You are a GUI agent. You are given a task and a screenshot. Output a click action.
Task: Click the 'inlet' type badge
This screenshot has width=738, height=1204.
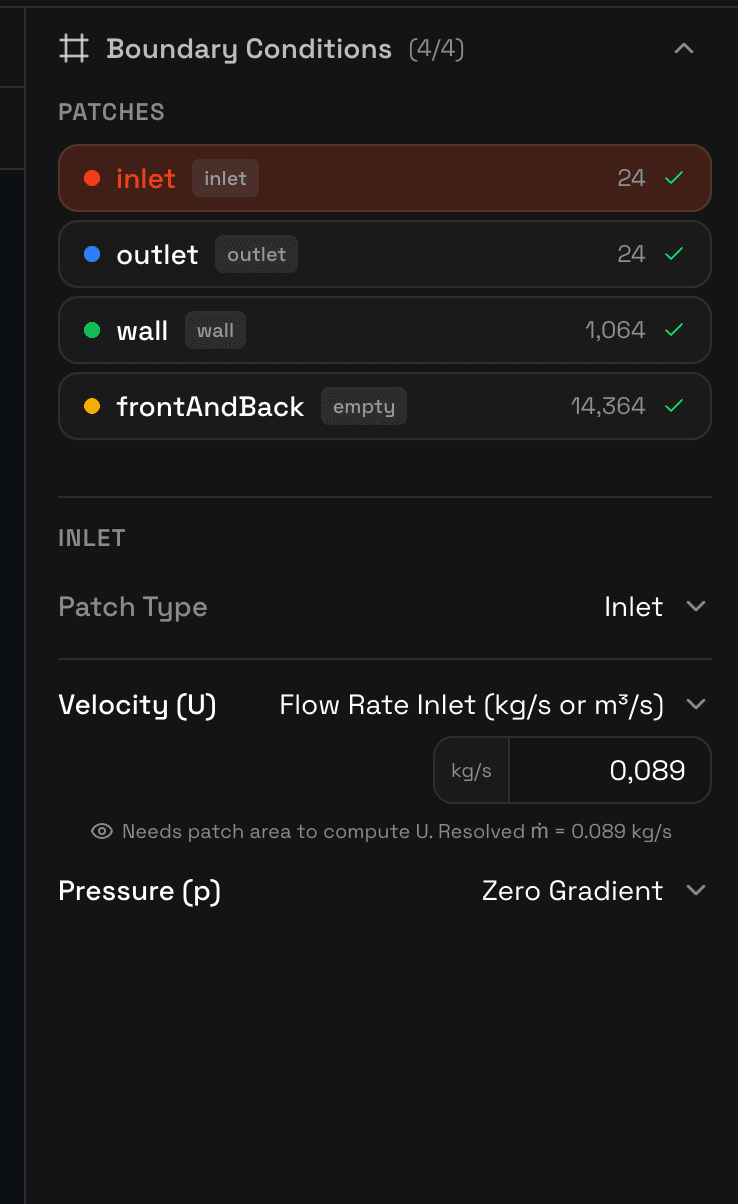point(225,178)
